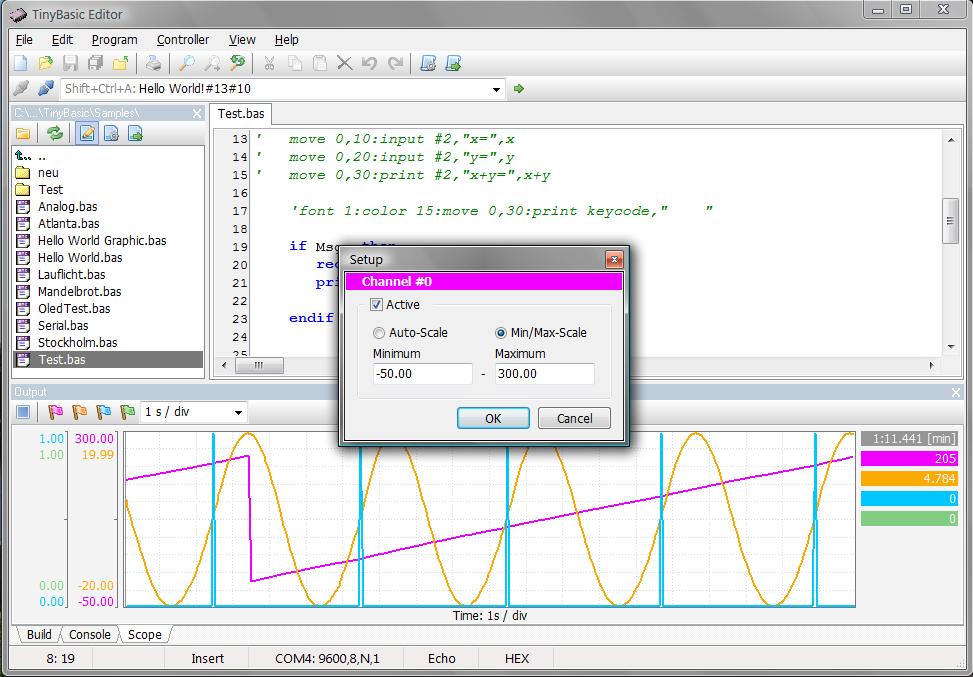Click the green flag scope channel icon
Viewport: 973px width, 677px height.
127,412
